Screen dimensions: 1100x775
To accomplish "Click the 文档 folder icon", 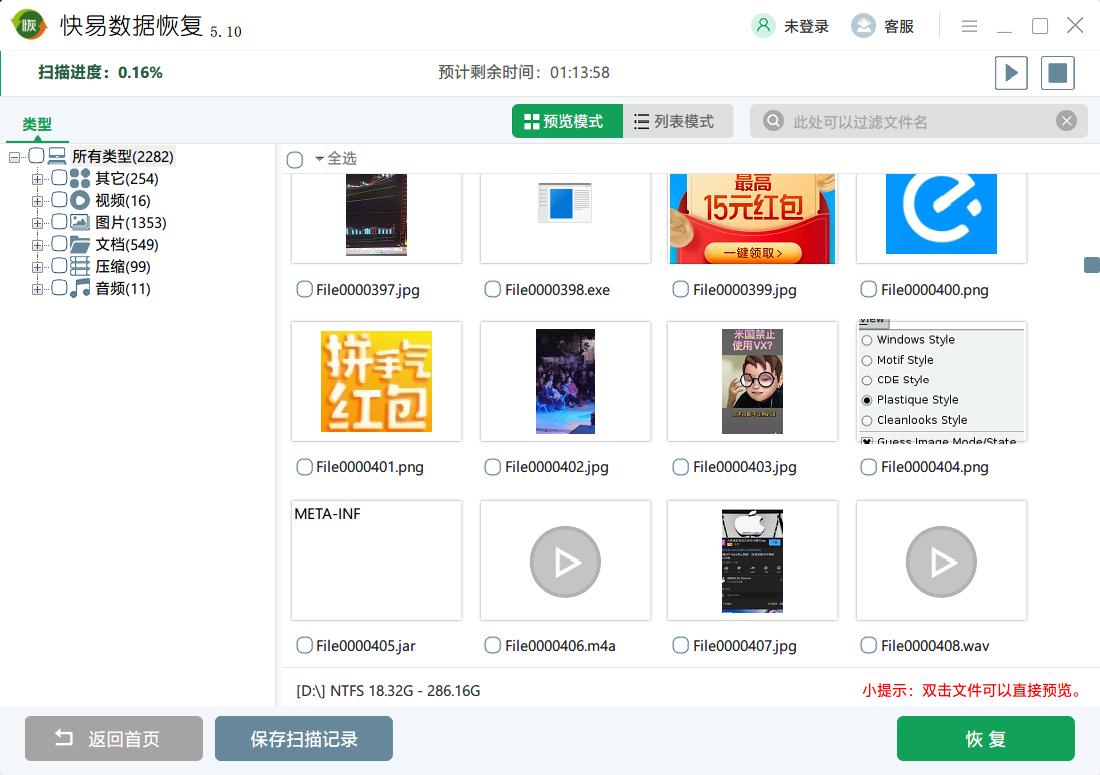I will [x=80, y=244].
